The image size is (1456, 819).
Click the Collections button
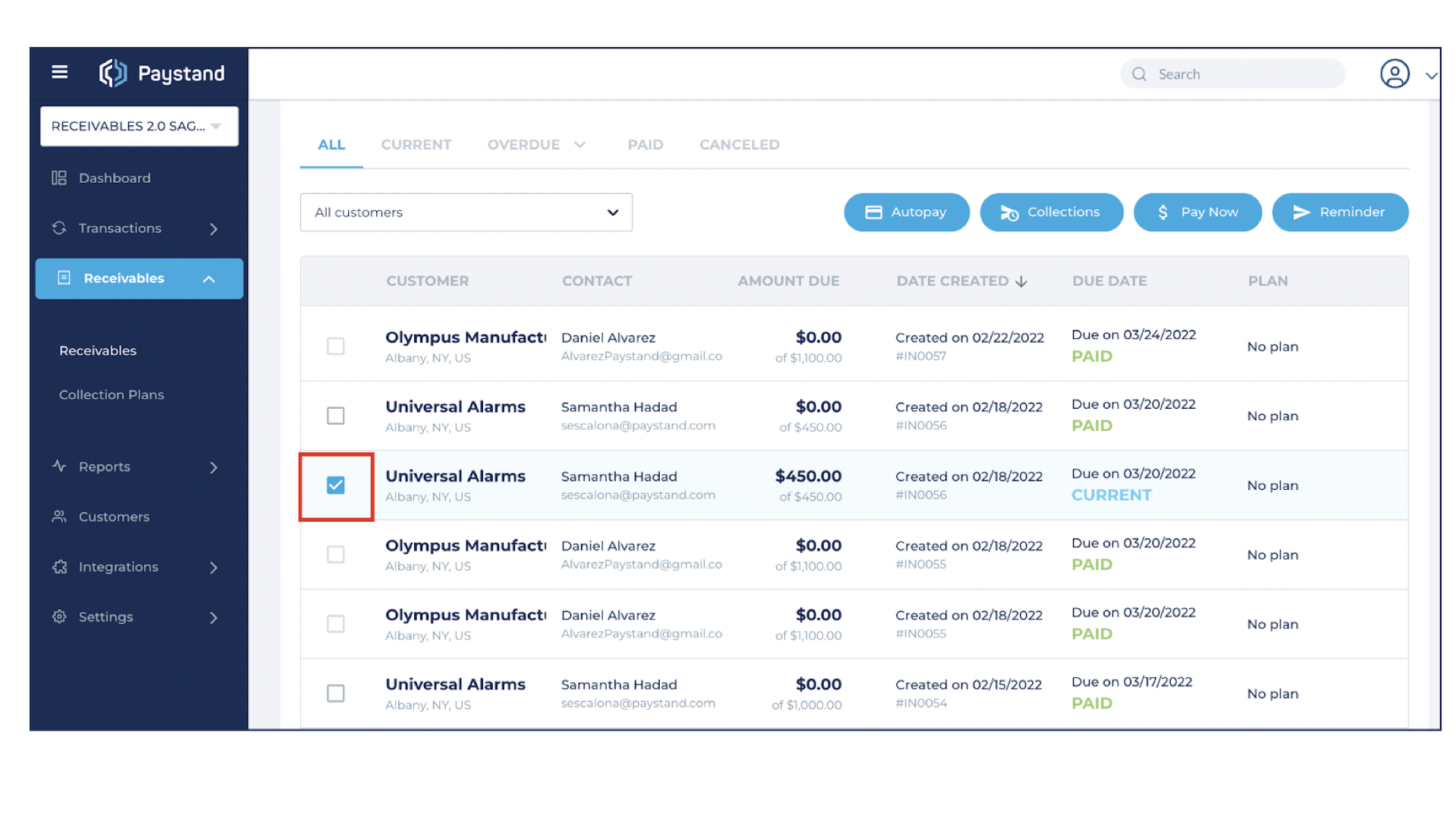tap(1051, 212)
